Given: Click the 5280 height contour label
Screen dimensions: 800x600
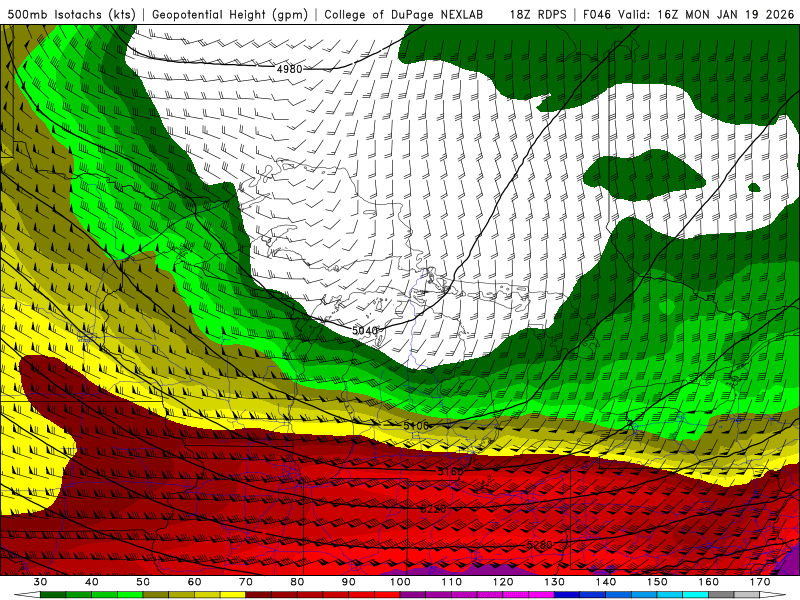Looking at the screenshot, I should (x=539, y=545).
